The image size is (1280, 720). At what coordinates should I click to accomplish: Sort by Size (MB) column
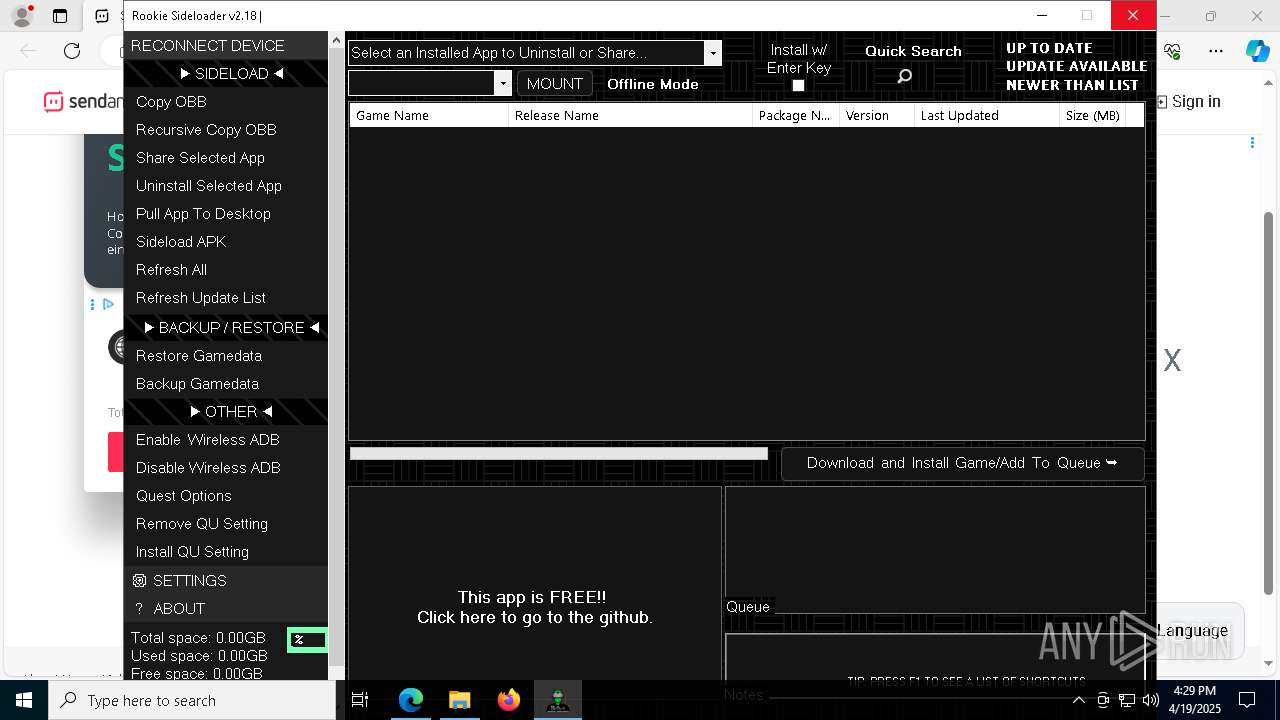tap(1092, 115)
